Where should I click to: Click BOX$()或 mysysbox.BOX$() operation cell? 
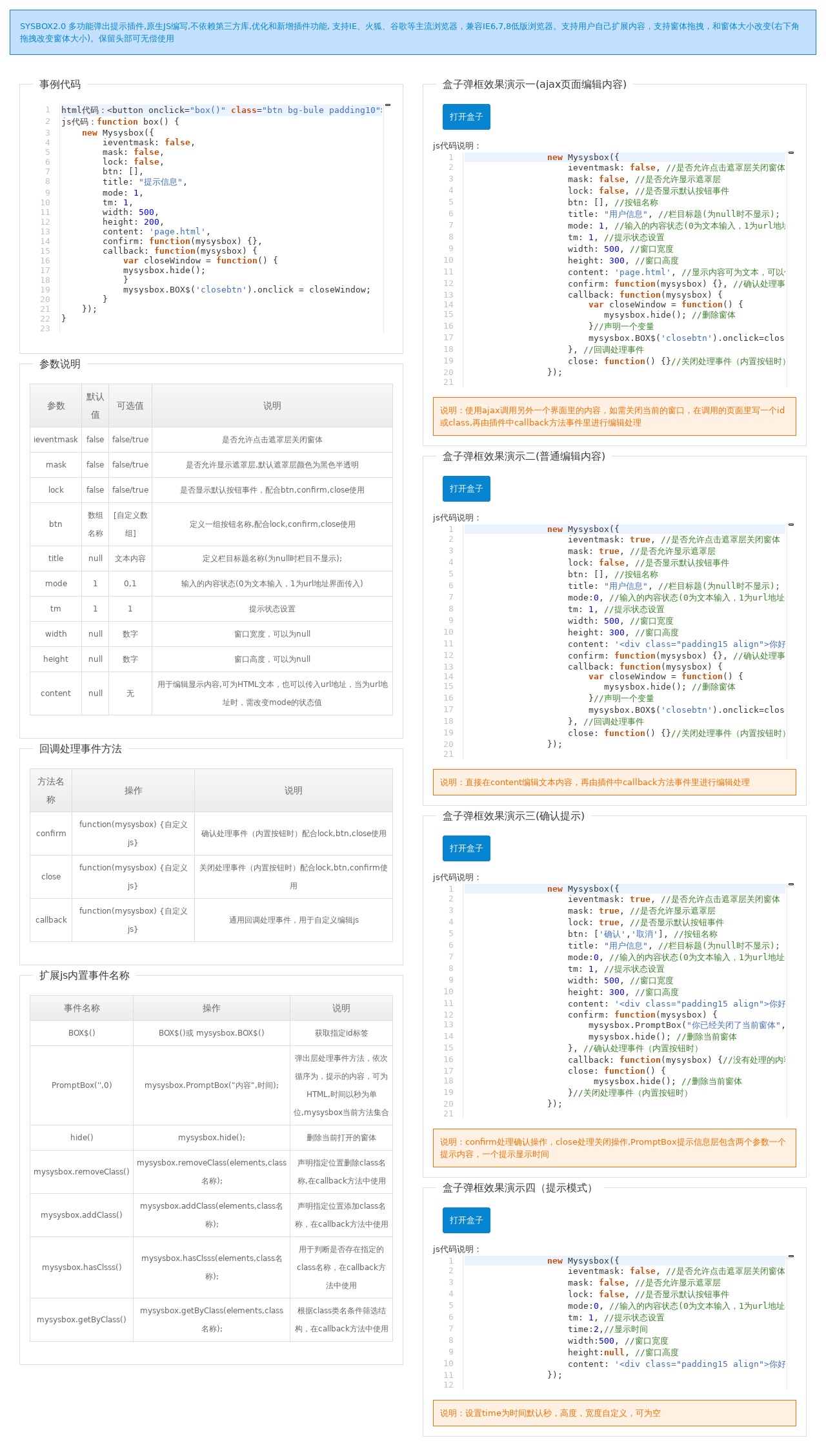[x=212, y=1033]
